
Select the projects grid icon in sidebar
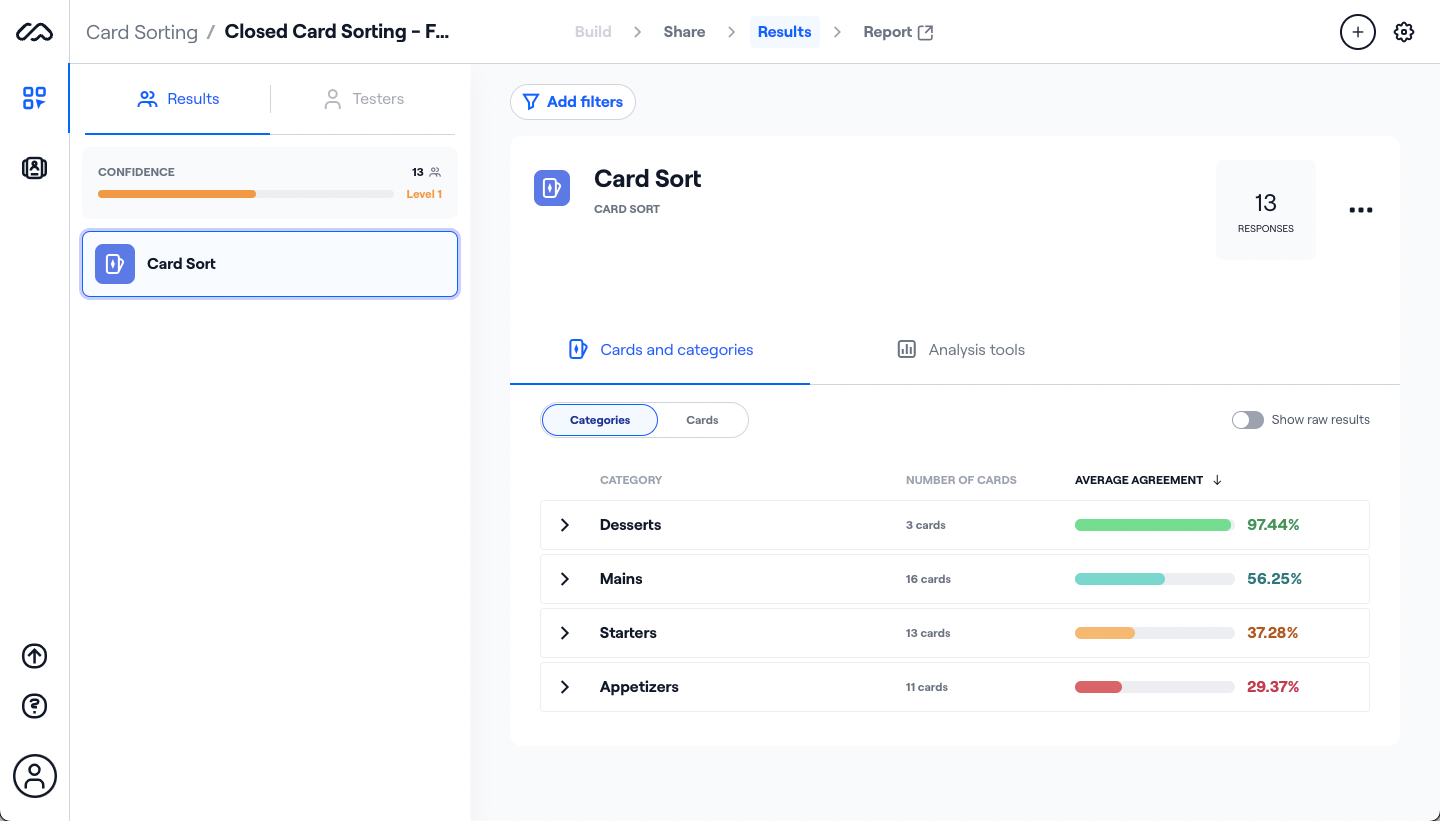coord(34,98)
